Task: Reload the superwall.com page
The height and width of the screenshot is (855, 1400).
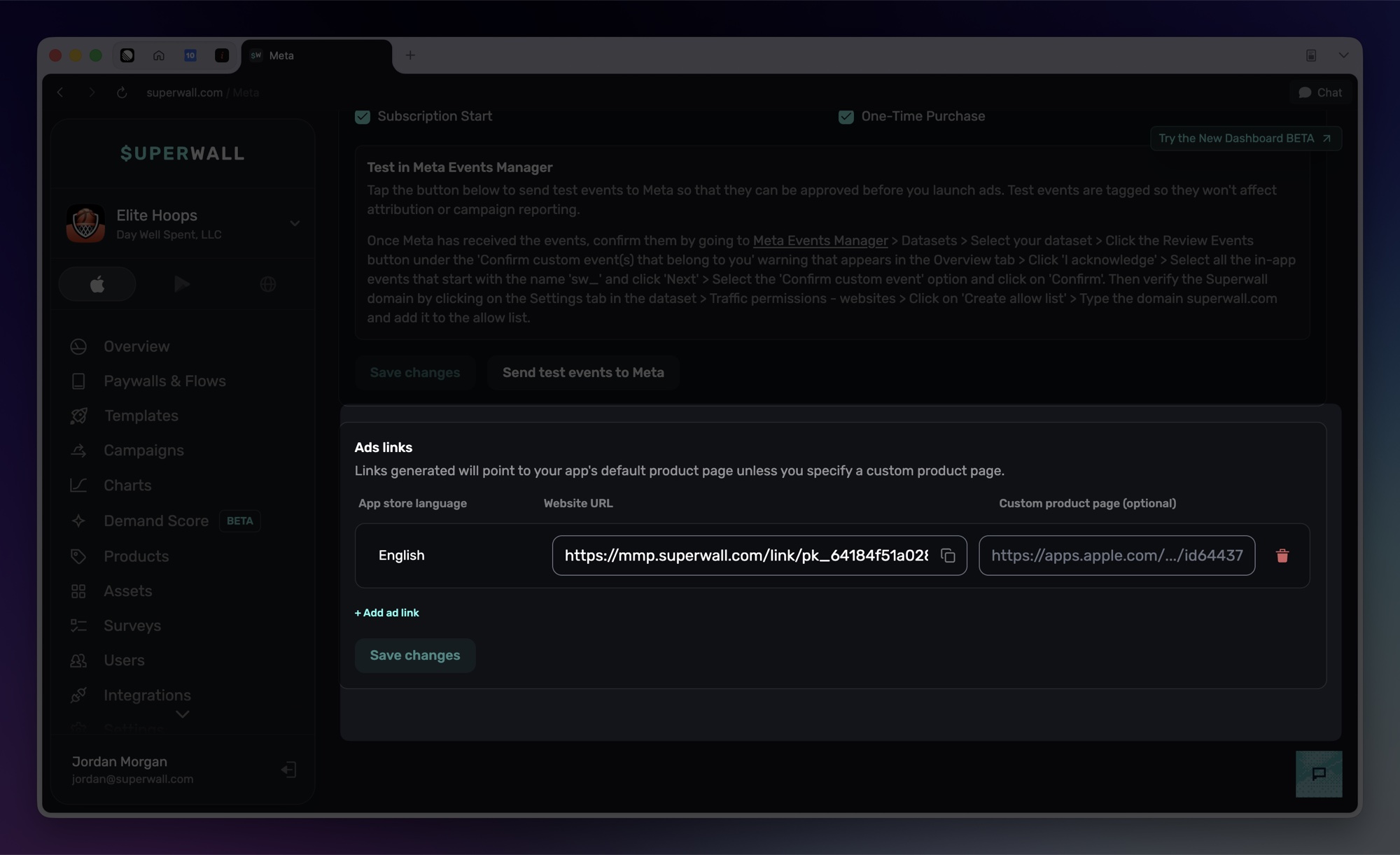Action: click(x=122, y=92)
